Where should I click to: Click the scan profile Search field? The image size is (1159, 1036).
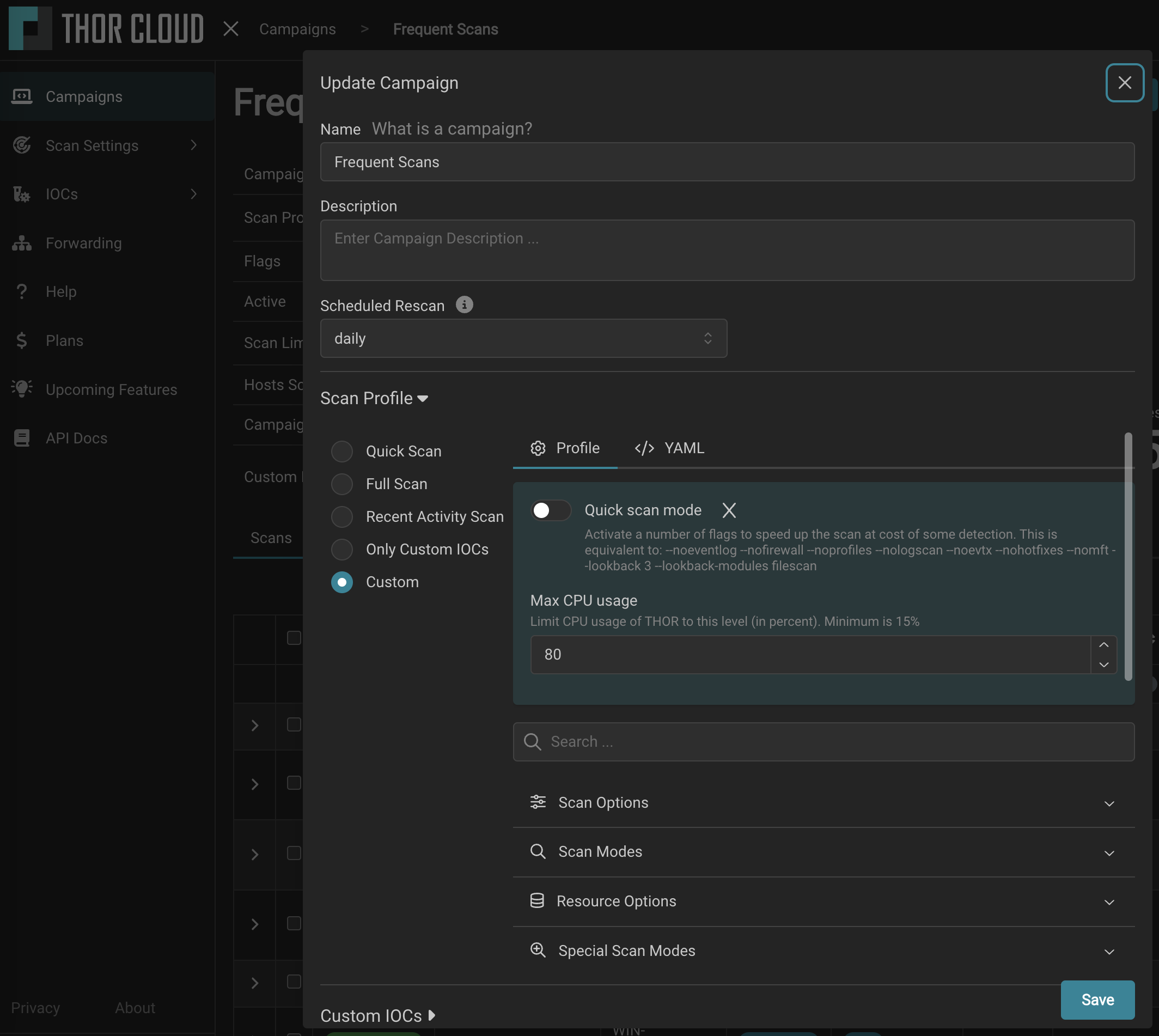[x=823, y=742]
